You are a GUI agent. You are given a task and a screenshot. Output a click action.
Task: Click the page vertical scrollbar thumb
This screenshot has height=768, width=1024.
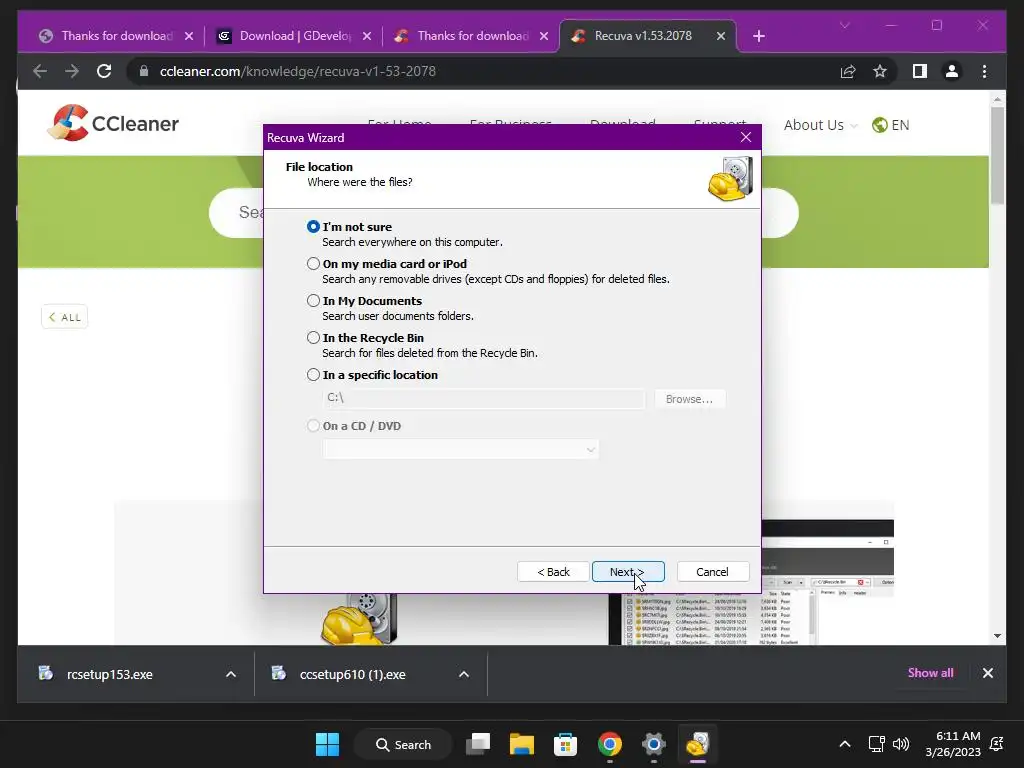997,155
